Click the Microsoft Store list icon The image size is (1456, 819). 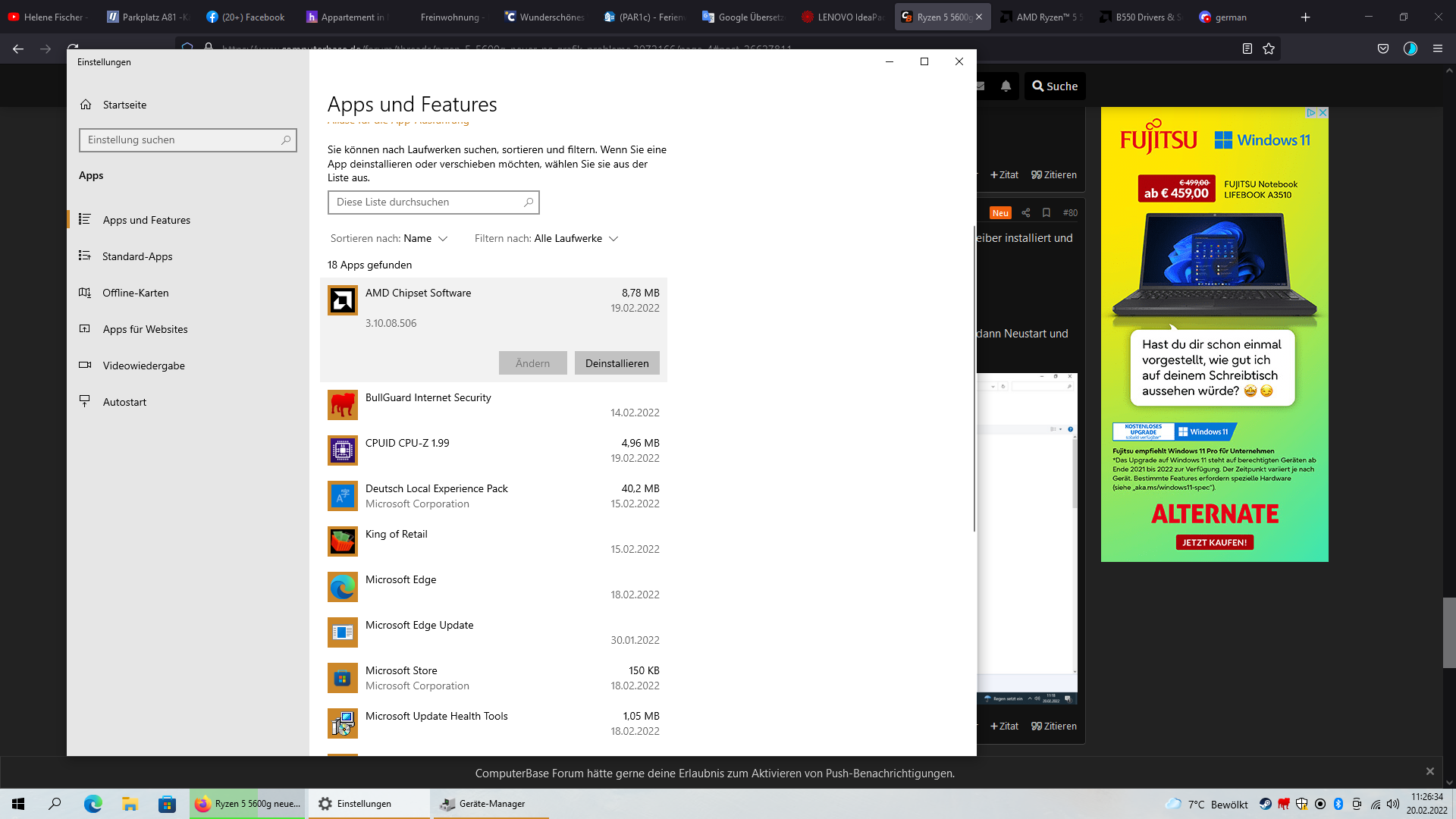[342, 678]
